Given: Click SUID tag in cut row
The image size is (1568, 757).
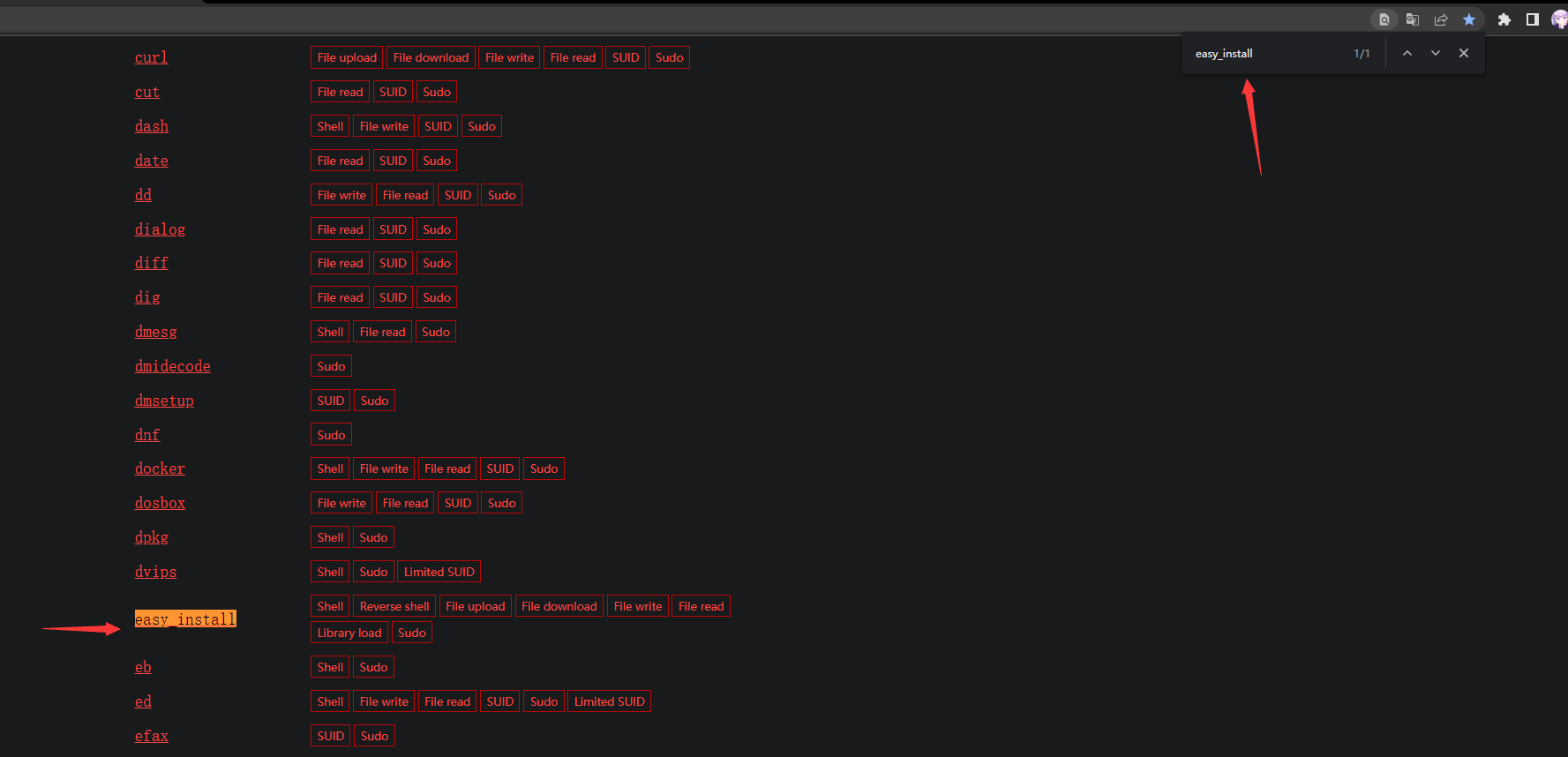Looking at the screenshot, I should pyautogui.click(x=393, y=92).
